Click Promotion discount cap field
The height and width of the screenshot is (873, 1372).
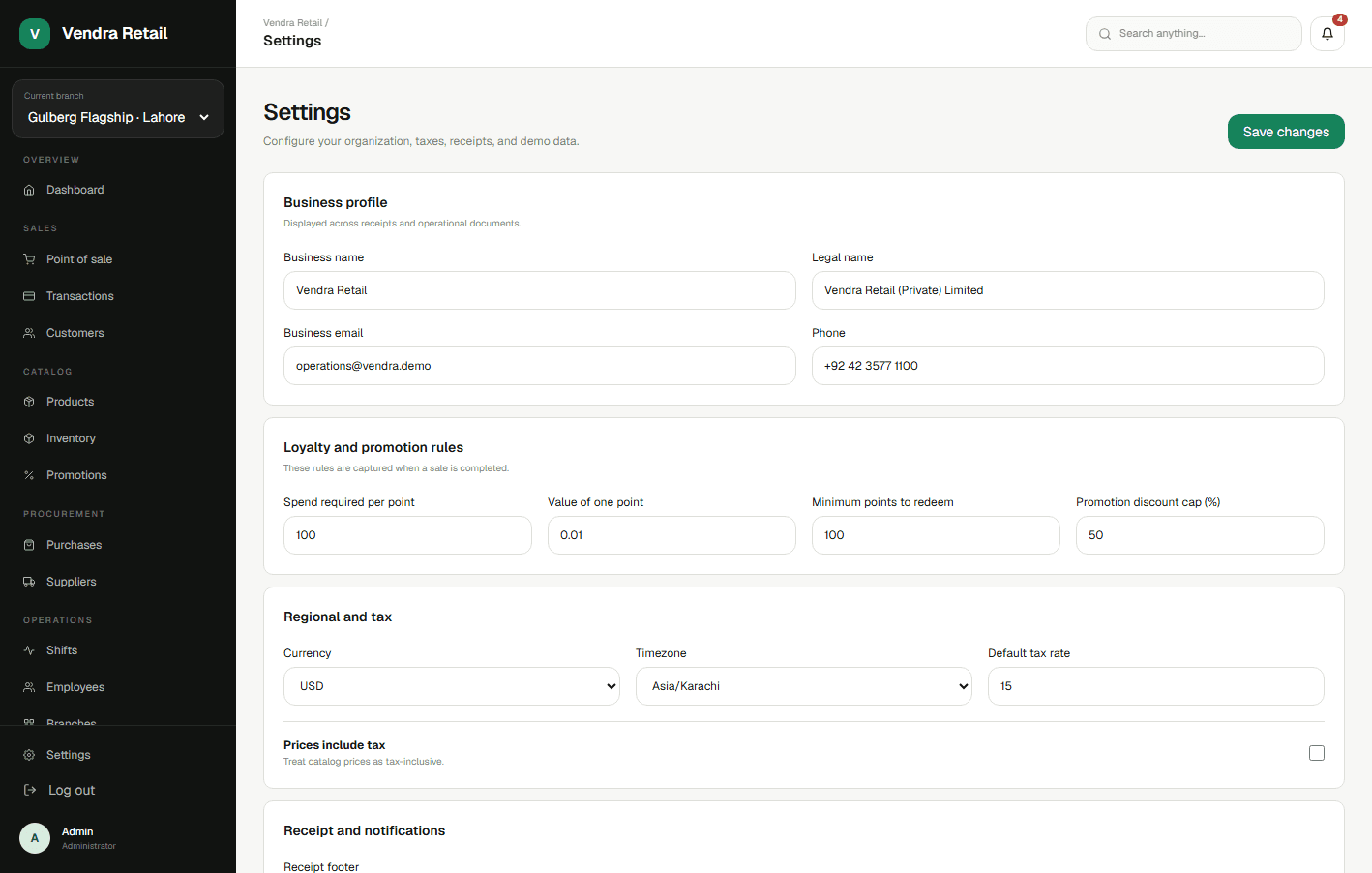click(1200, 535)
